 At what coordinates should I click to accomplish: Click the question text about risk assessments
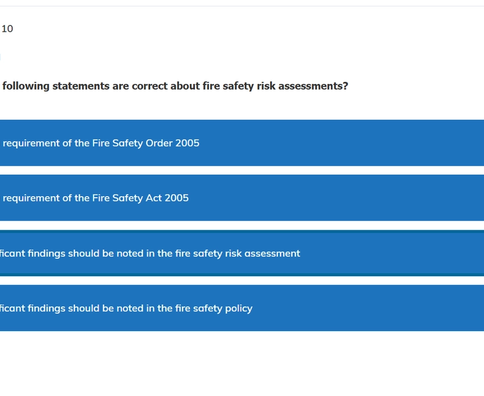(175, 86)
